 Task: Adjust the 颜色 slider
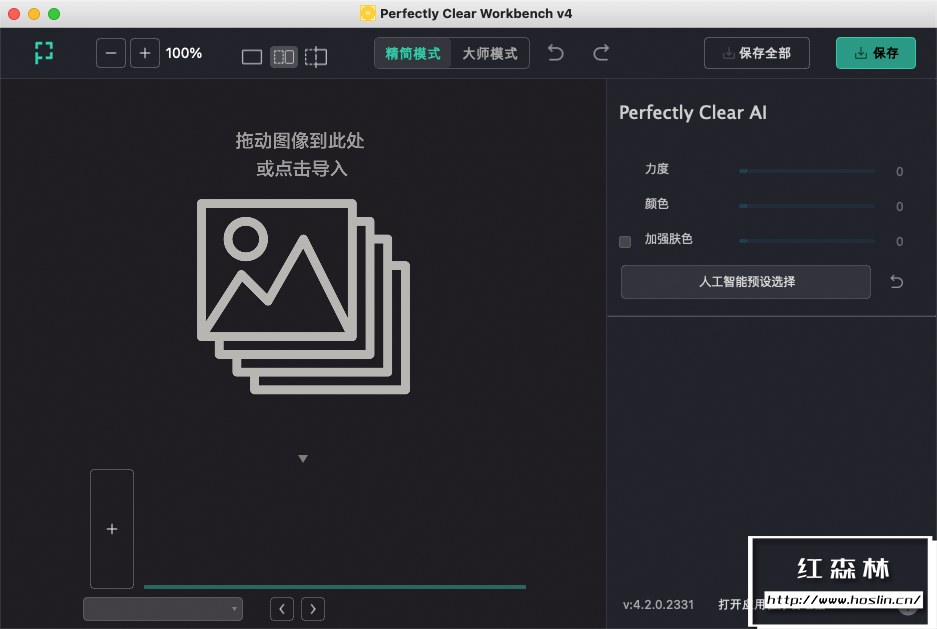tap(807, 206)
